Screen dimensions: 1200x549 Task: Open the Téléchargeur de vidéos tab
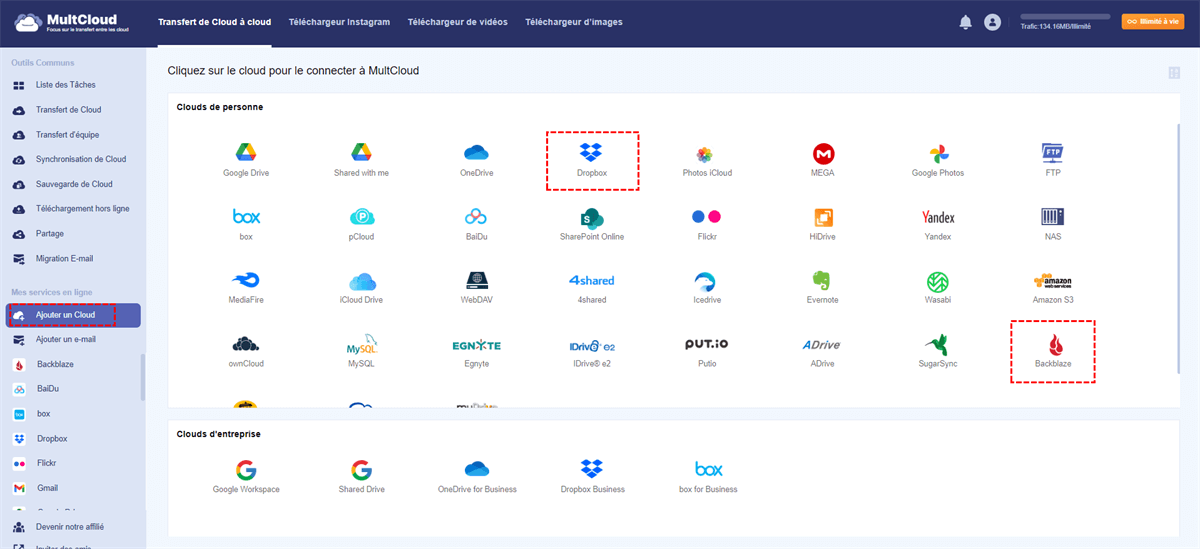pos(457,22)
